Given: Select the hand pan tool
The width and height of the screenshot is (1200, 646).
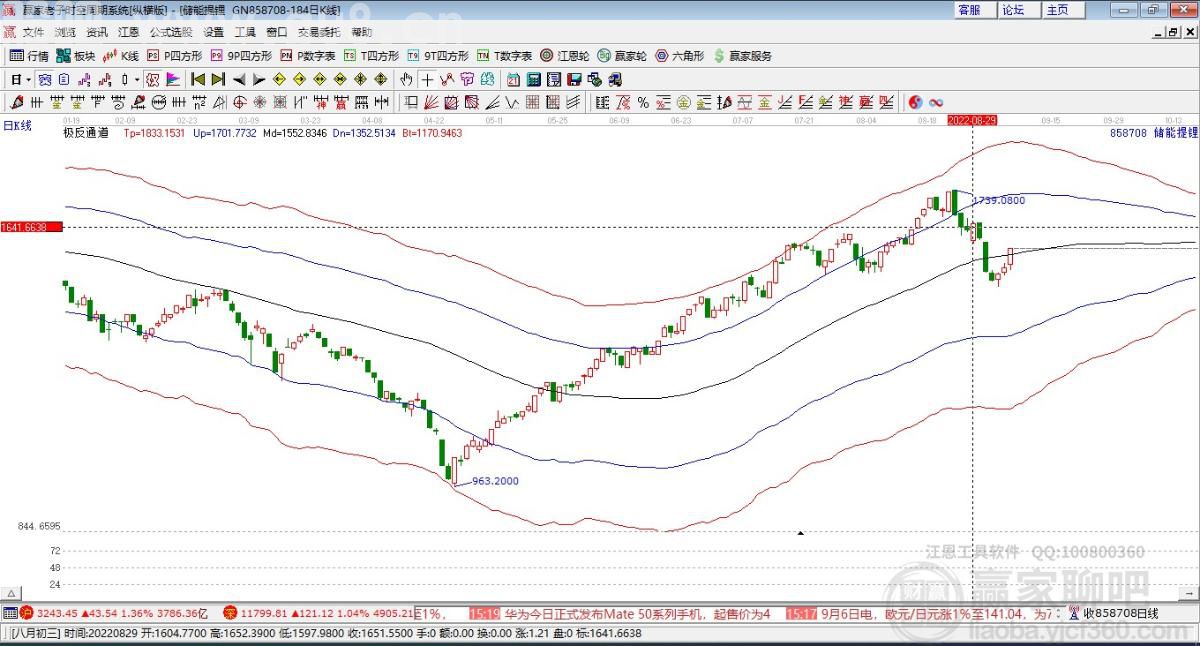Looking at the screenshot, I should pos(406,79).
